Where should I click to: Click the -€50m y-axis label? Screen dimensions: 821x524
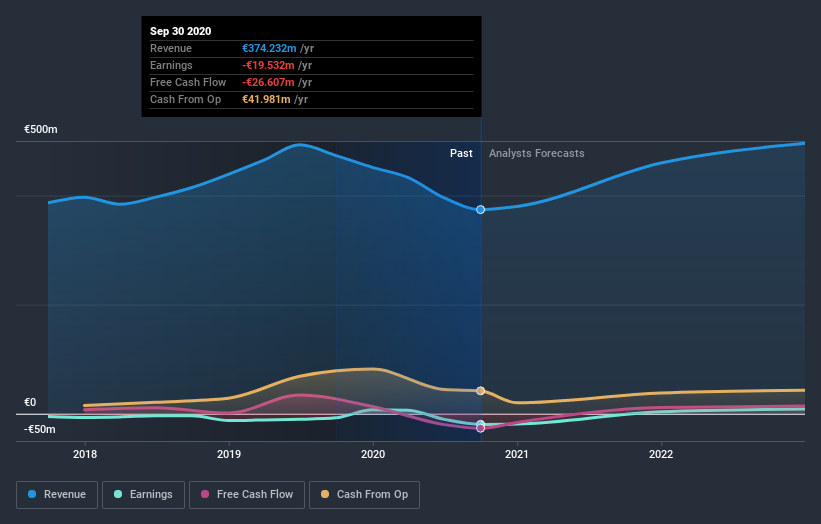click(40, 429)
